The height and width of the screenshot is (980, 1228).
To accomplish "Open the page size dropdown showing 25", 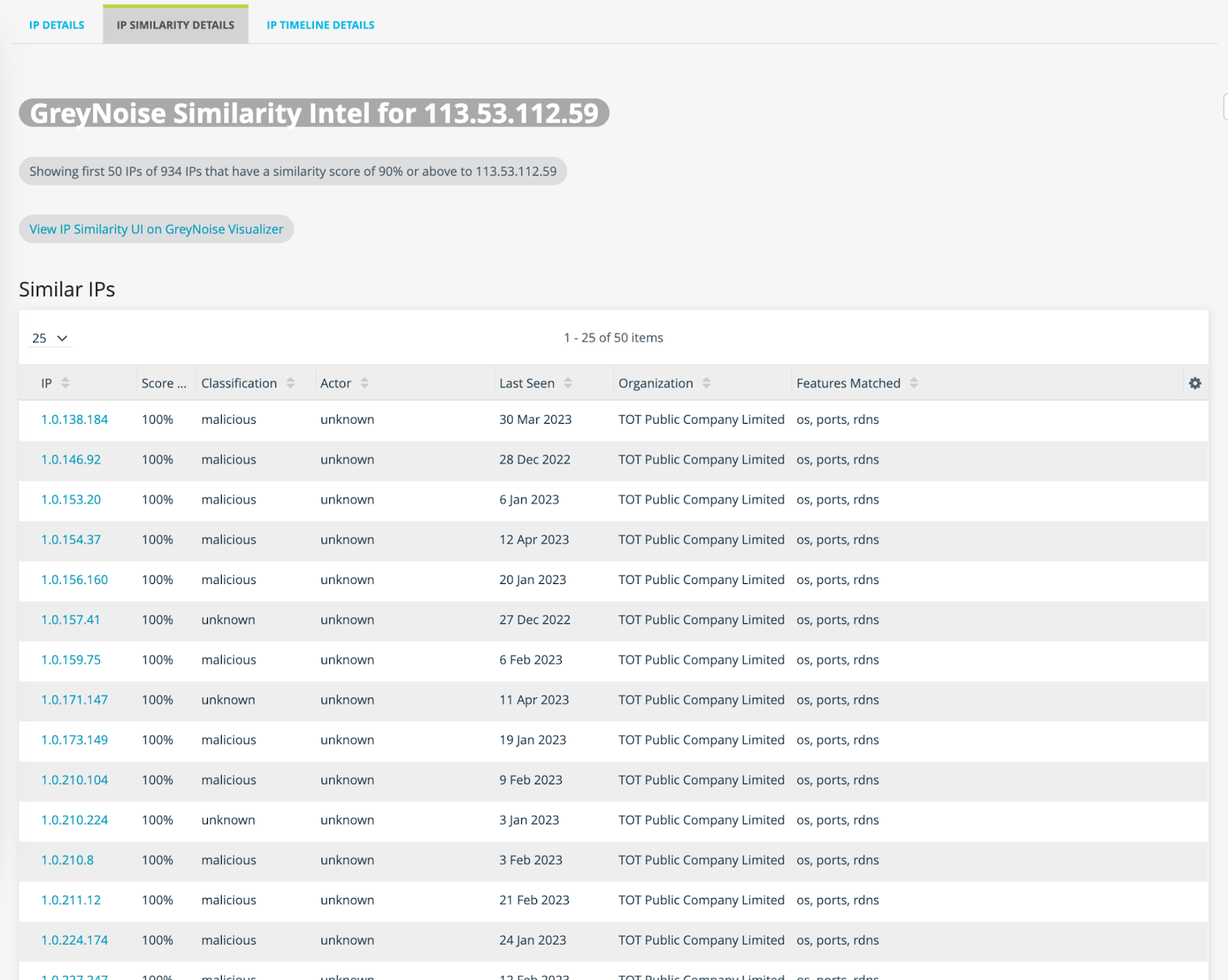I will (49, 338).
